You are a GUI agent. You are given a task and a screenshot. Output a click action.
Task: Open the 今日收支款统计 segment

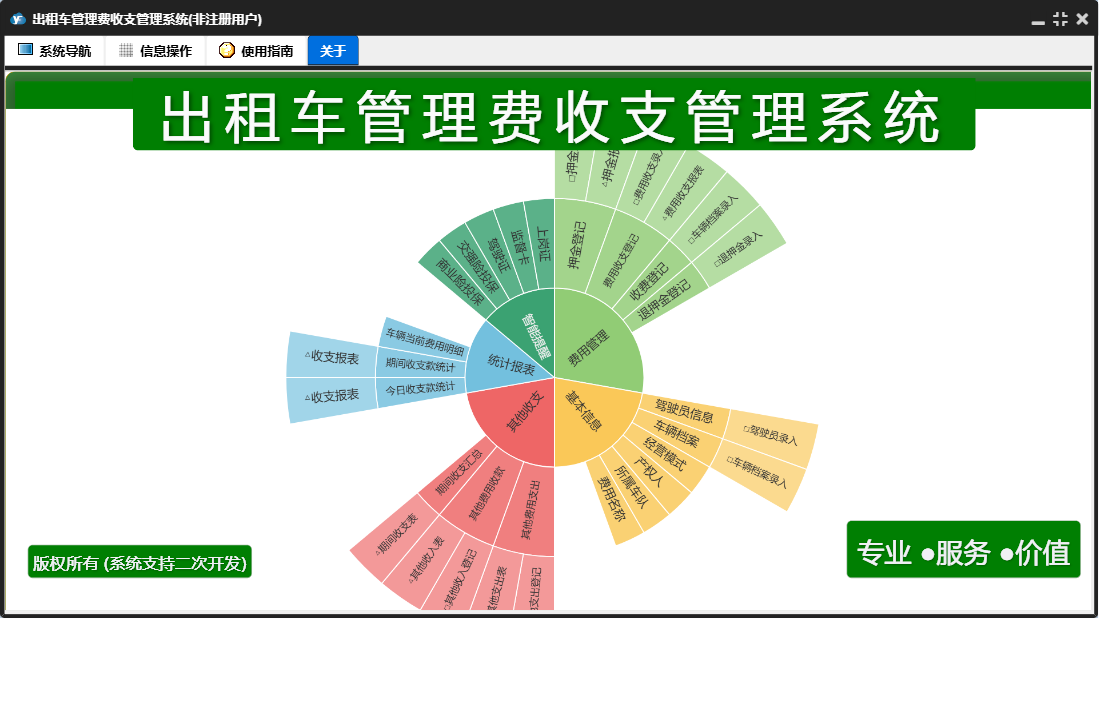pyautogui.click(x=420, y=388)
